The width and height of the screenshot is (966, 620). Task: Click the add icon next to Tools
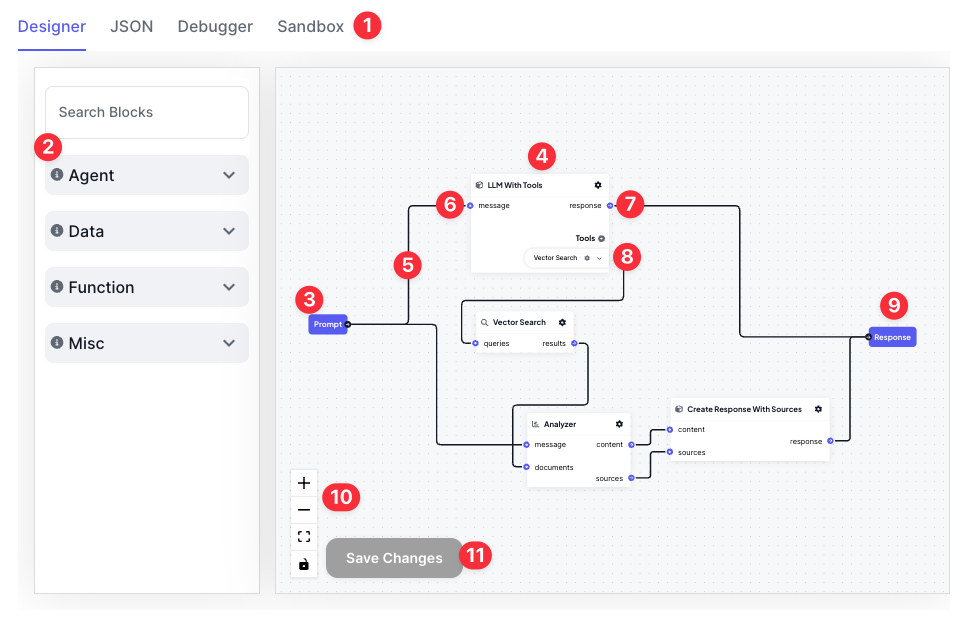point(602,239)
